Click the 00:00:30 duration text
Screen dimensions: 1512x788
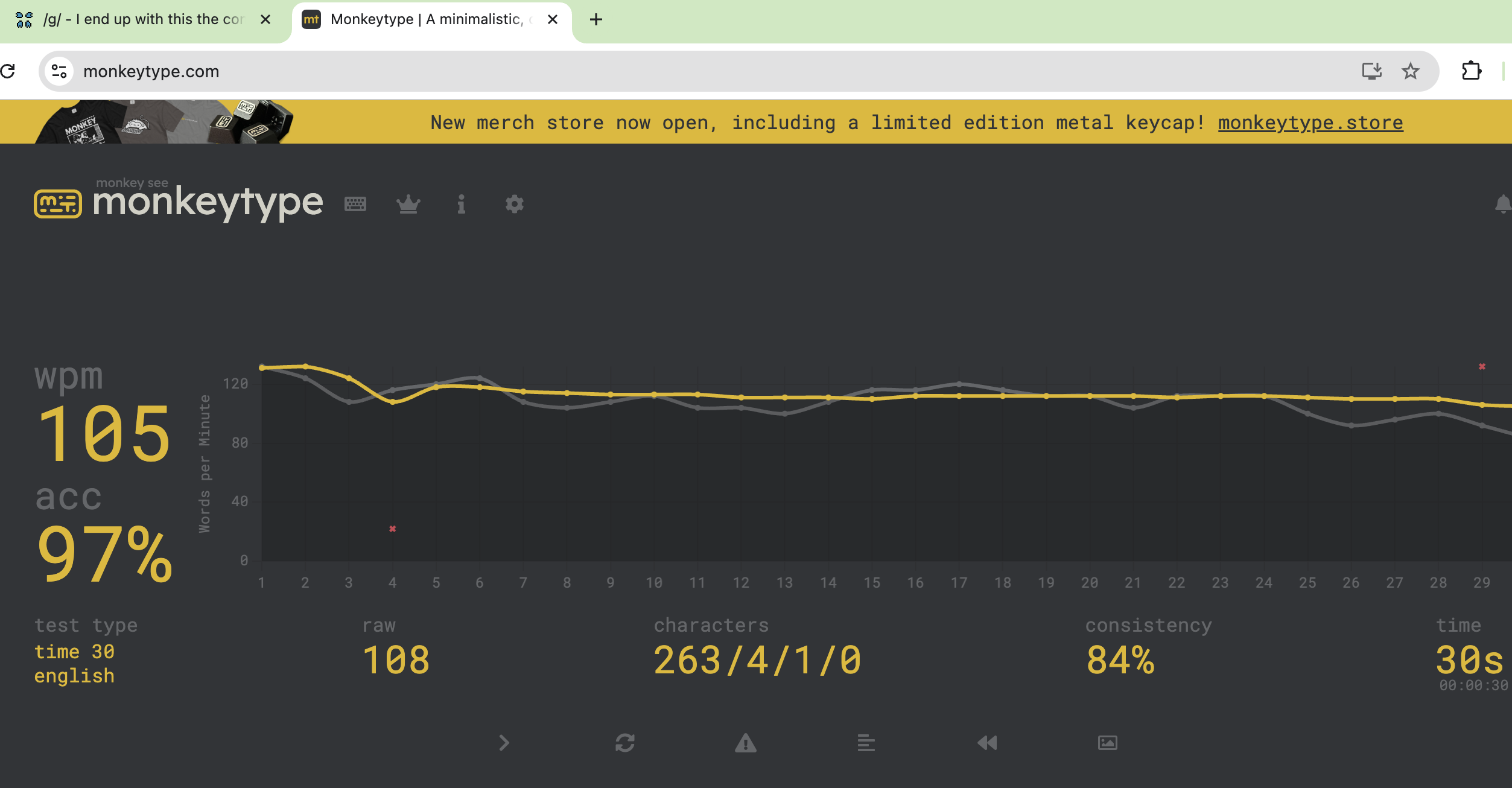(1473, 685)
